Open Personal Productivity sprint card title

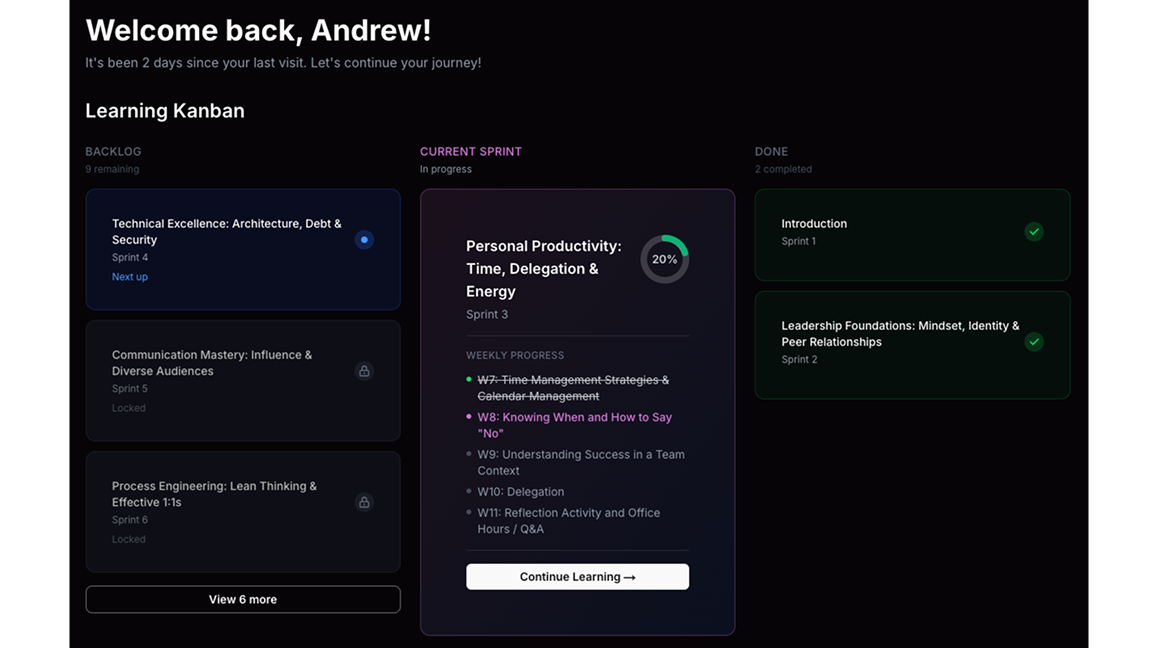point(543,269)
